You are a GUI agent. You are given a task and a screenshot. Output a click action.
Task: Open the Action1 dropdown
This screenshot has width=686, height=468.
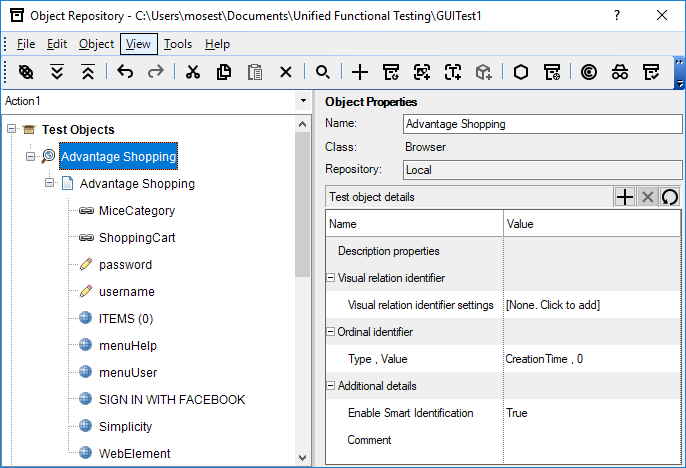(x=303, y=101)
